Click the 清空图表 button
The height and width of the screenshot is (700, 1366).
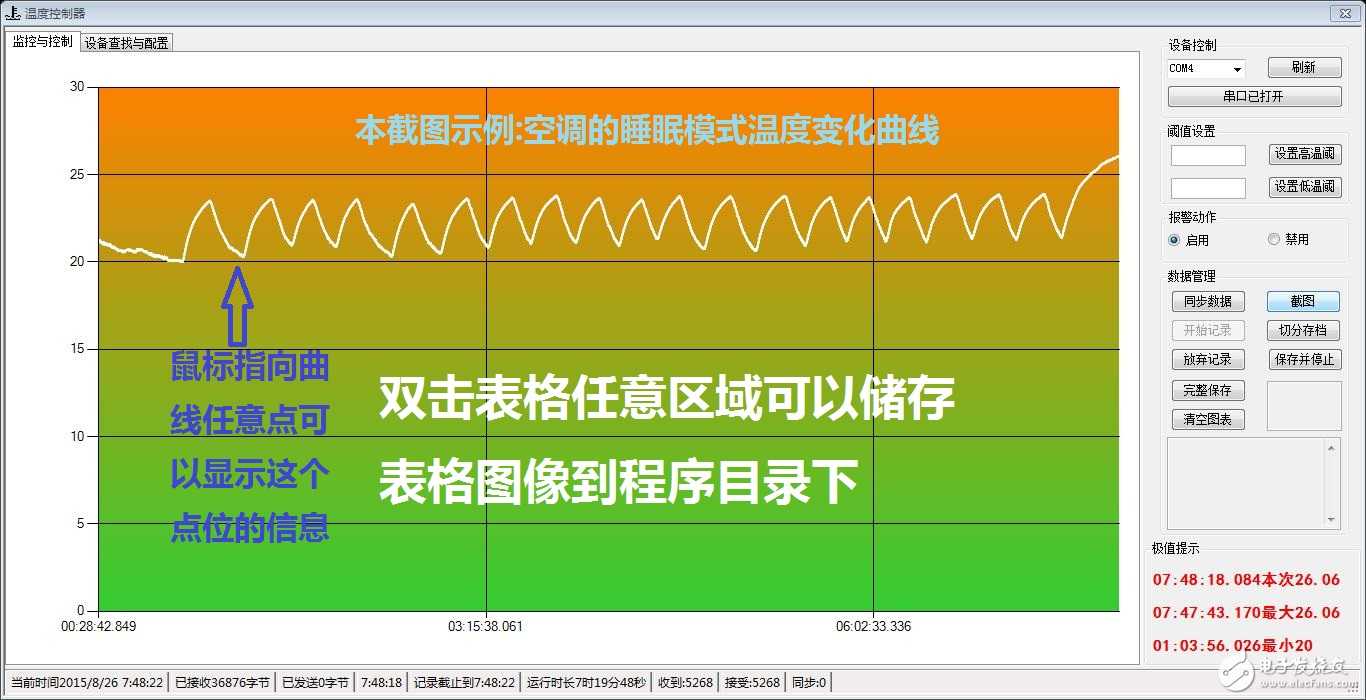coord(1208,420)
